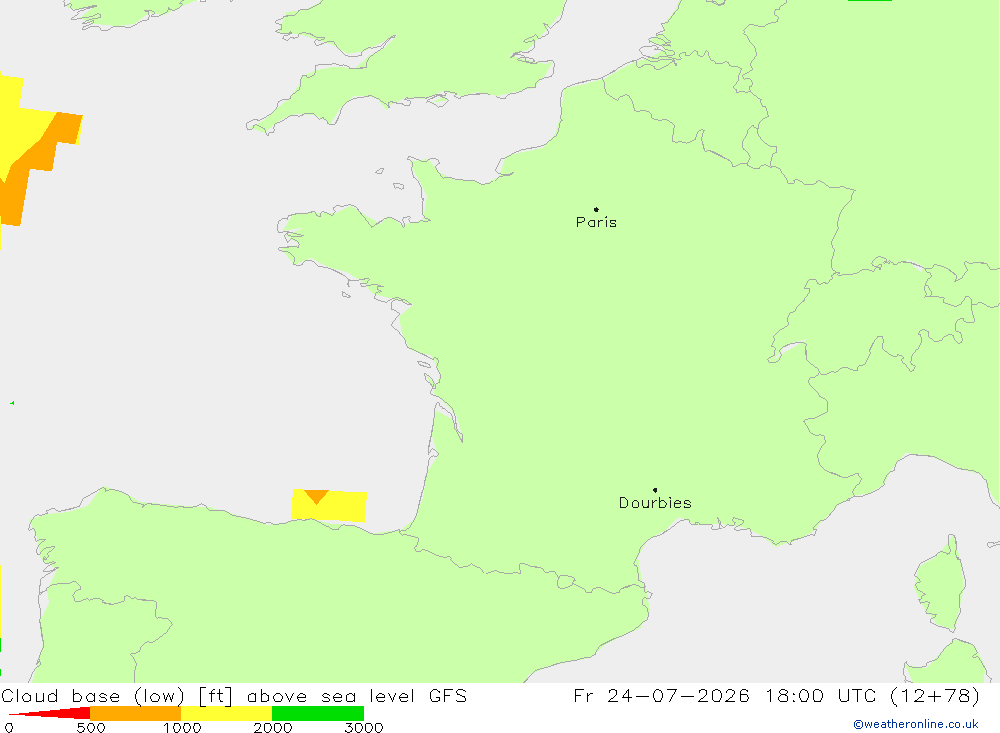Click the orange 500-1000 legend segment
Image resolution: width=1000 pixels, height=733 pixels.
point(136,713)
